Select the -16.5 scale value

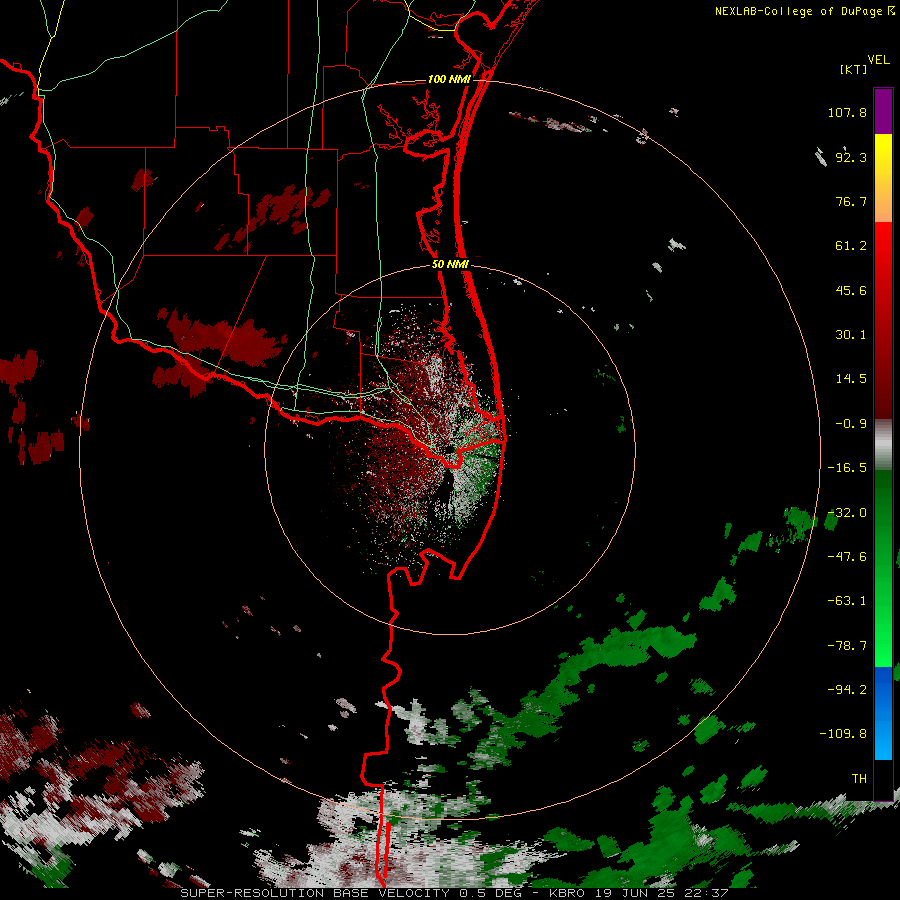[847, 468]
